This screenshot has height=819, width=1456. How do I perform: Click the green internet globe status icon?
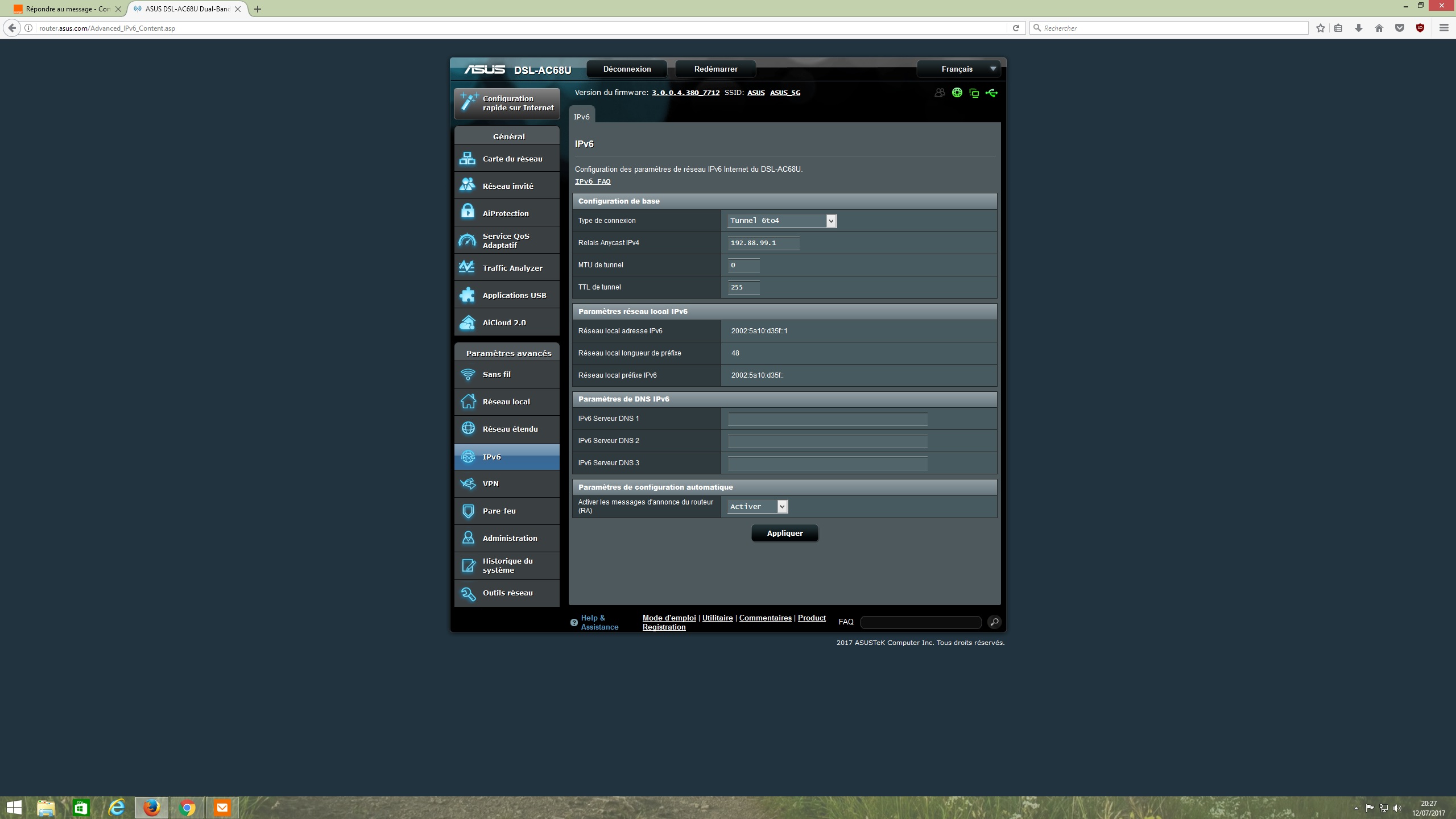click(957, 93)
